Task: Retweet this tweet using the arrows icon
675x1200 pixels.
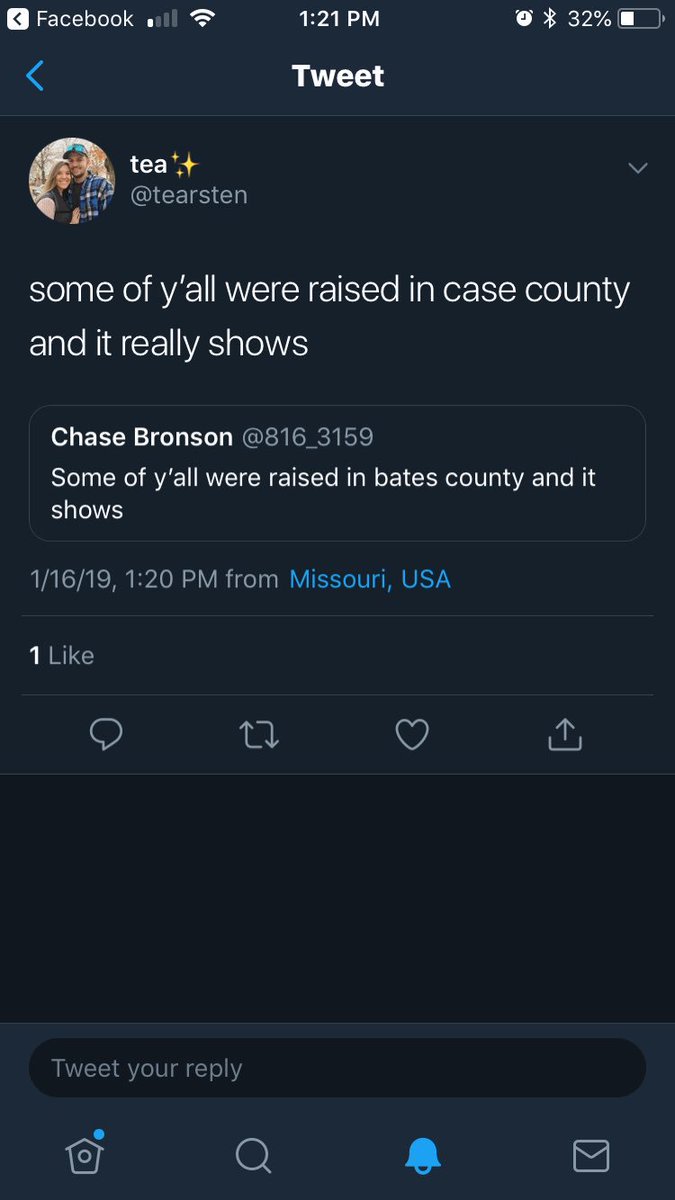Action: pyautogui.click(x=260, y=736)
